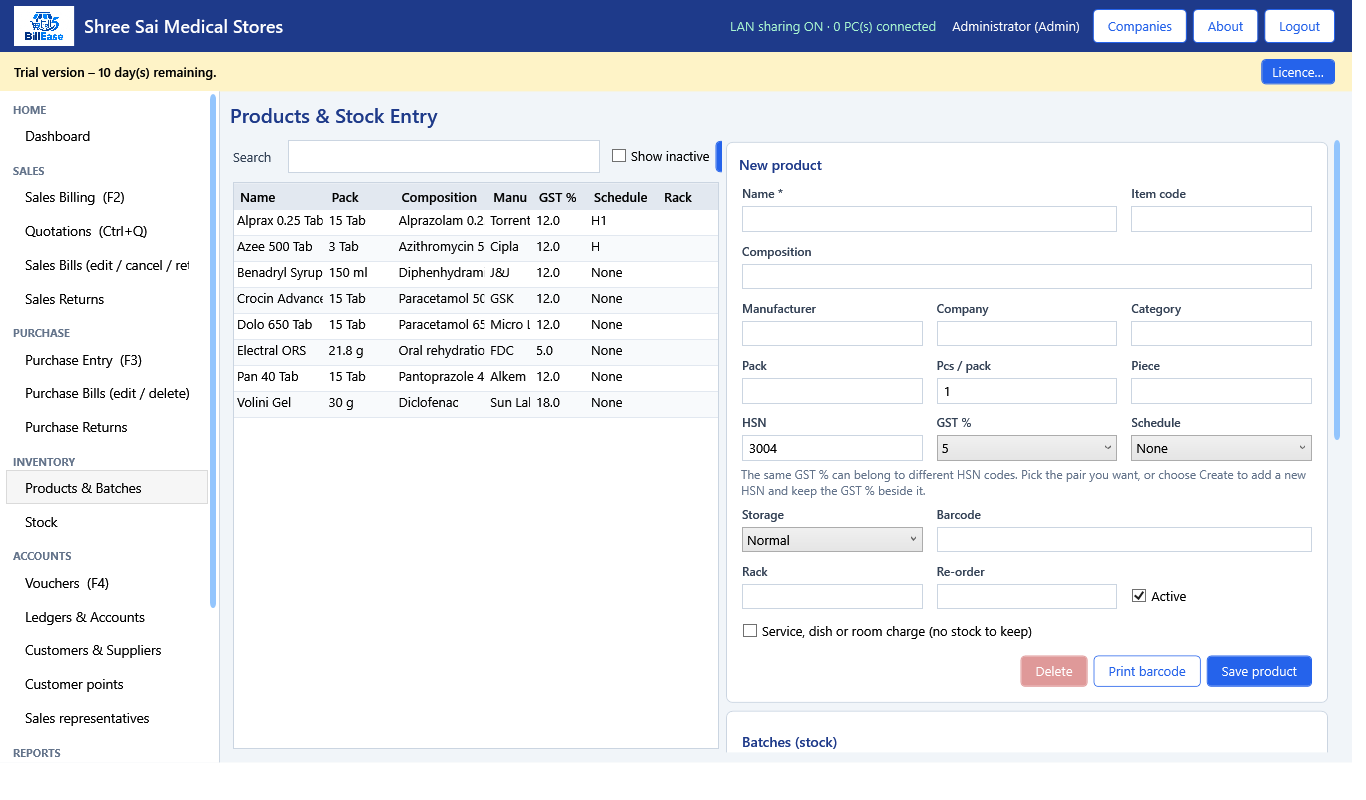Click the Barcode input field
Viewport: 1366px width, 800px height.
click(1124, 540)
